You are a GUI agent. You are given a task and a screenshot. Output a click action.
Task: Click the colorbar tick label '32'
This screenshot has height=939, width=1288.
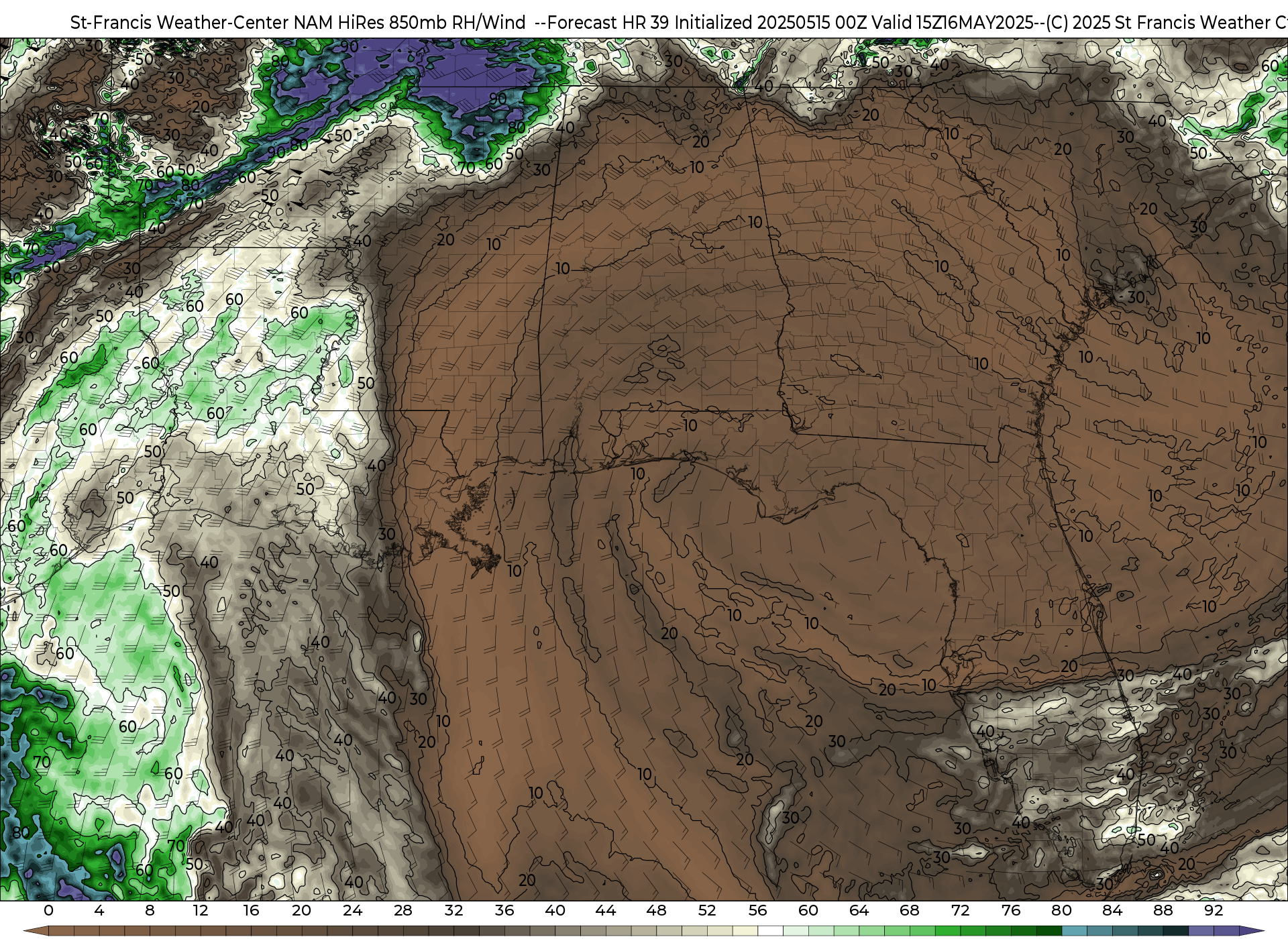point(453,910)
